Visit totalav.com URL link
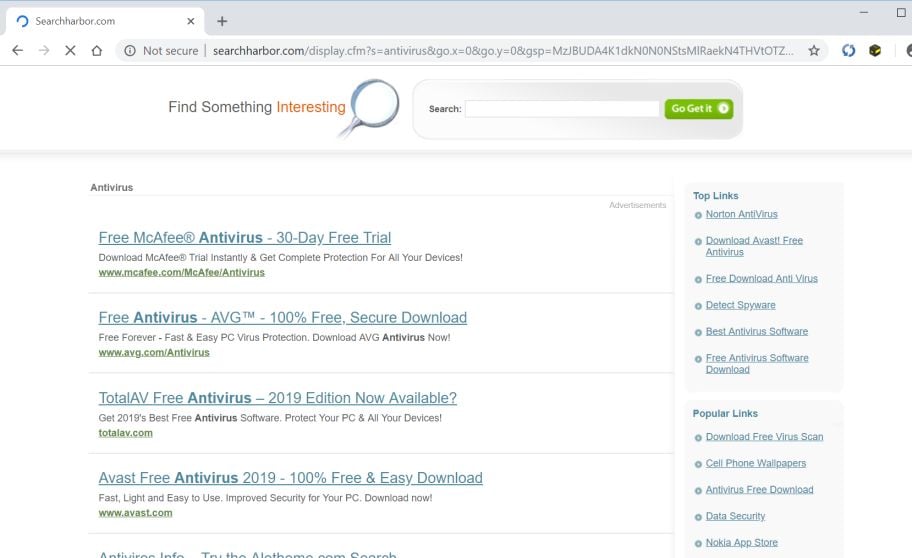 [x=126, y=433]
